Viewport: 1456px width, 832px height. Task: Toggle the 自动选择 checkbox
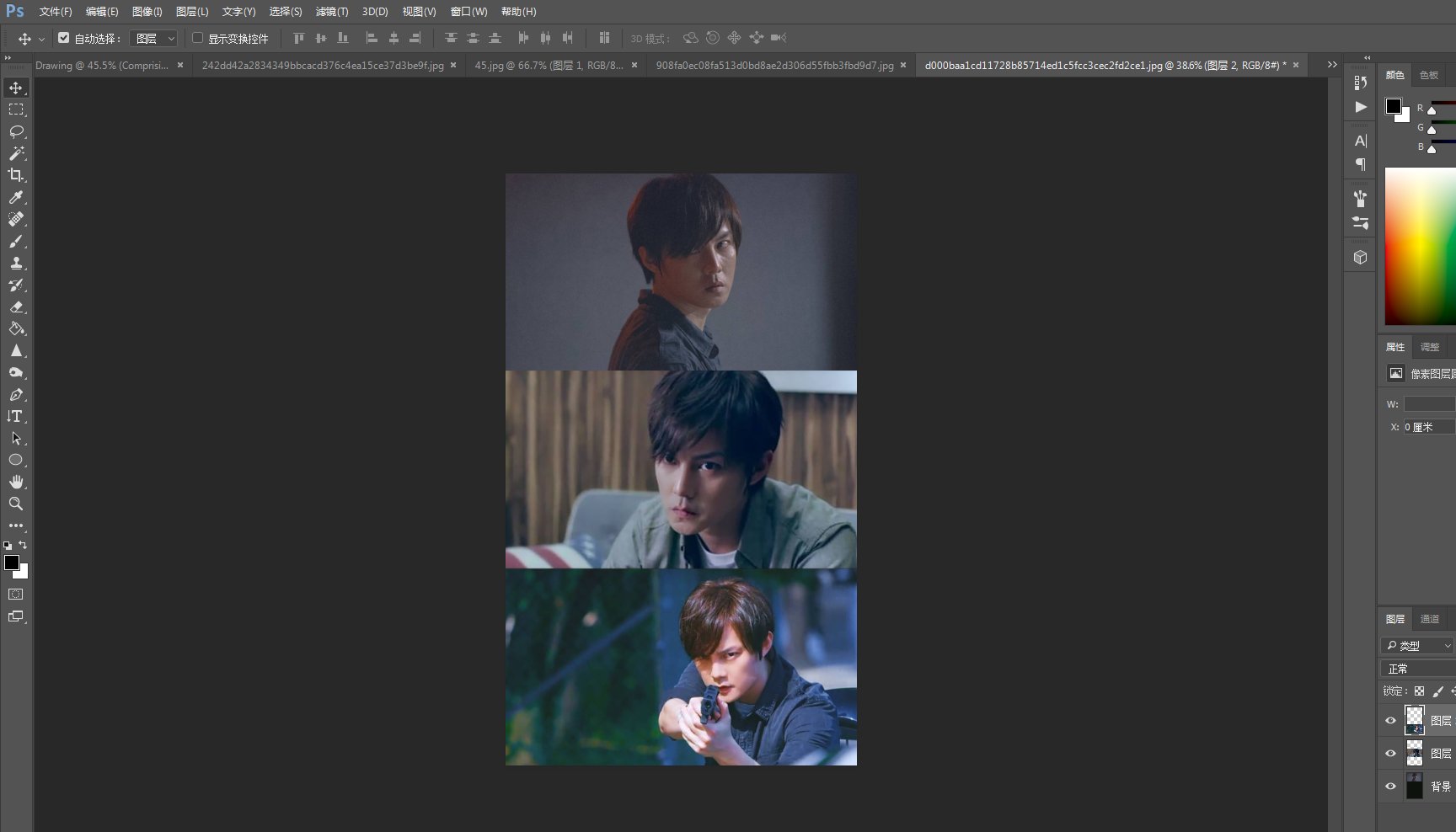(63, 38)
